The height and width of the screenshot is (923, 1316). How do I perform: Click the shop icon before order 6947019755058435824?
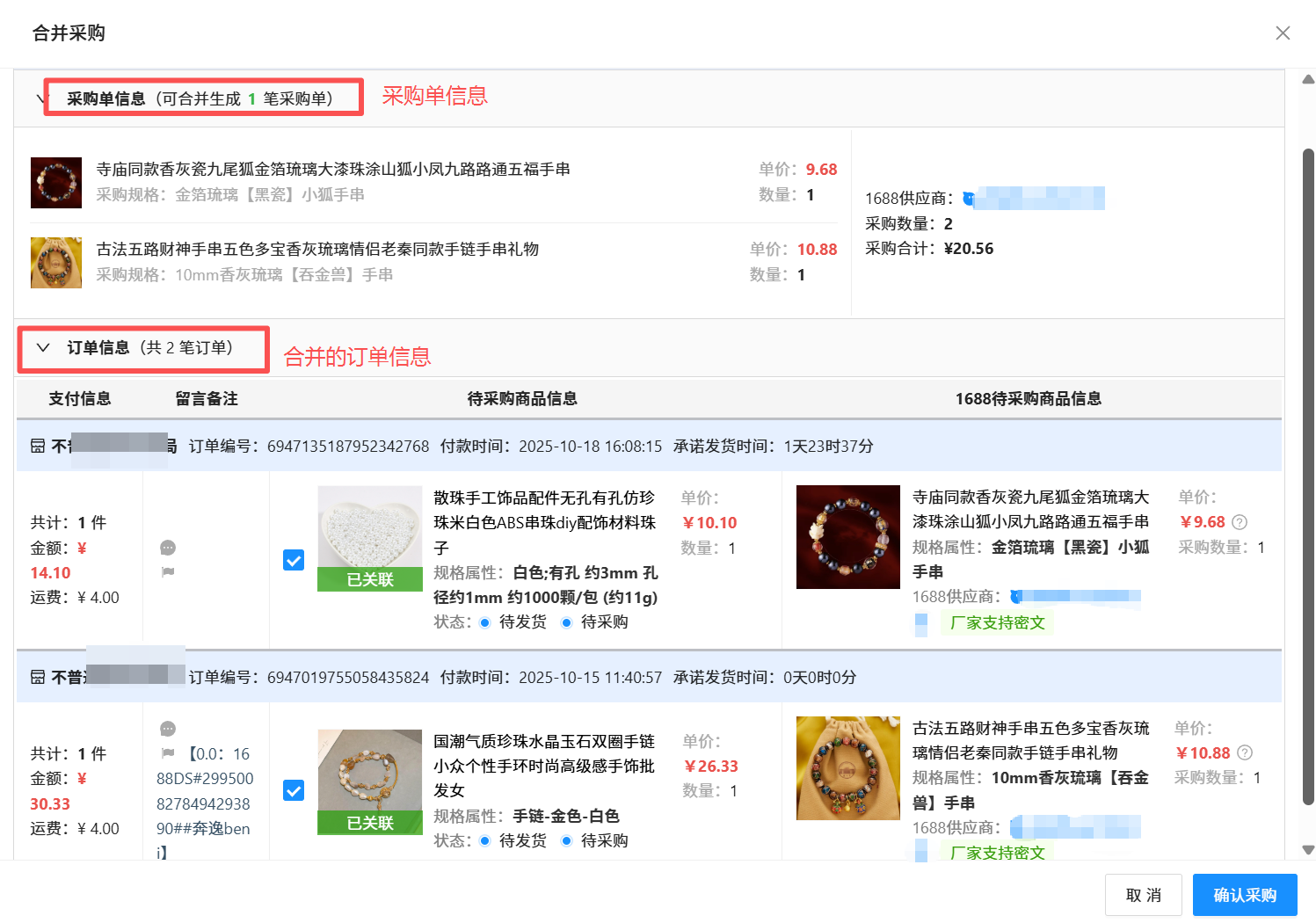click(x=38, y=678)
